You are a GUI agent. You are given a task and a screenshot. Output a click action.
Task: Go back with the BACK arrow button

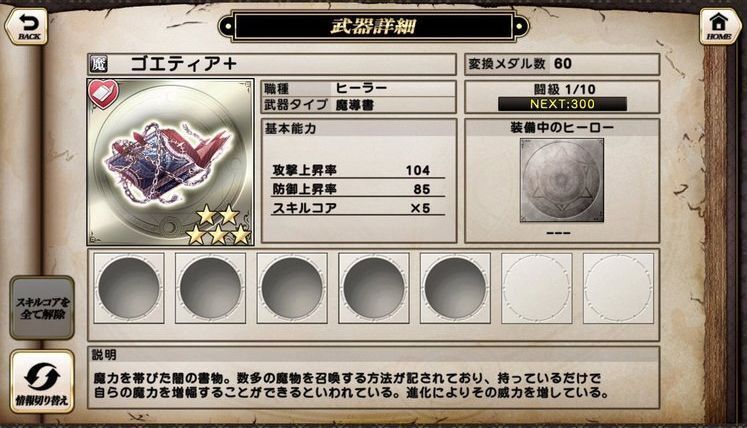27,26
